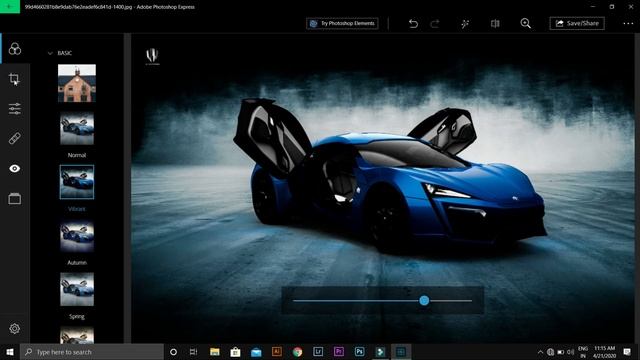Apply the Vibrant look thumbnail
640x360 pixels.
click(x=77, y=182)
